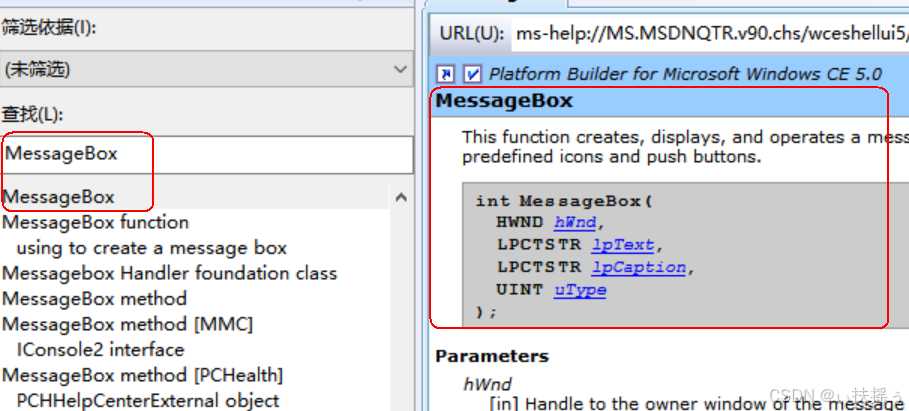Select the 'MessageBox function' index entry

click(x=96, y=223)
